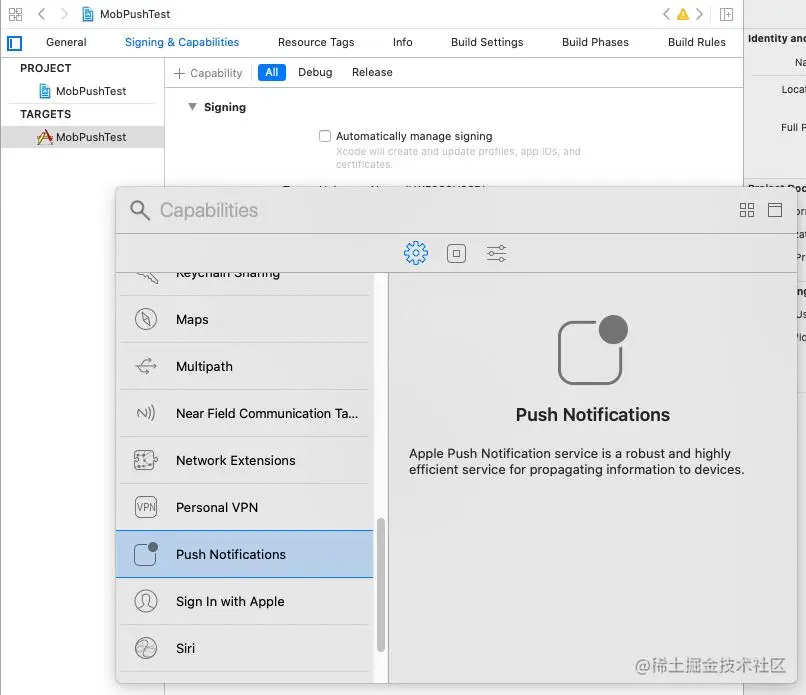The width and height of the screenshot is (806, 695).
Task: Click the Sign In with Apple icon
Action: (146, 601)
